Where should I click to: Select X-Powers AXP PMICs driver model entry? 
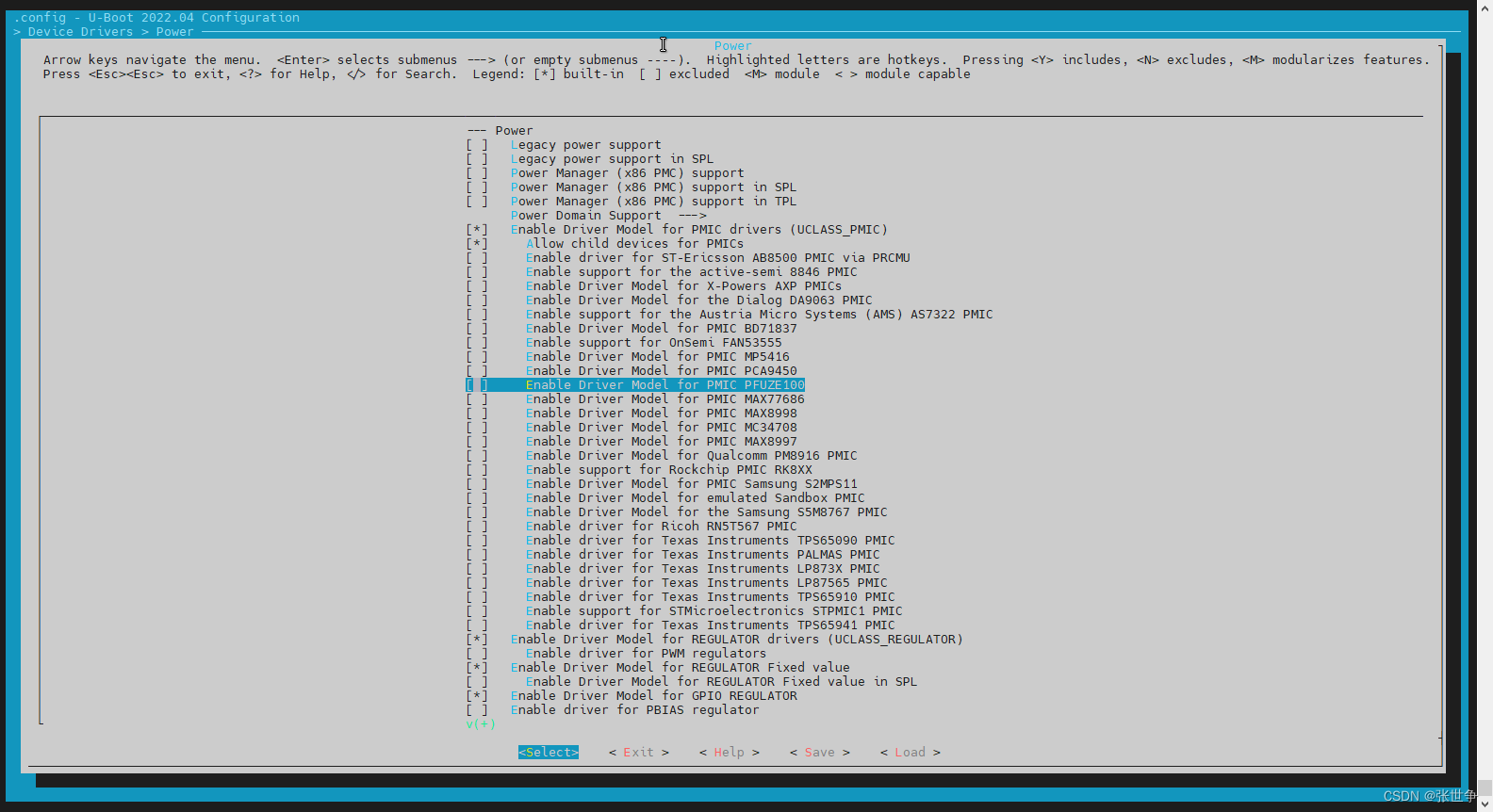[683, 286]
